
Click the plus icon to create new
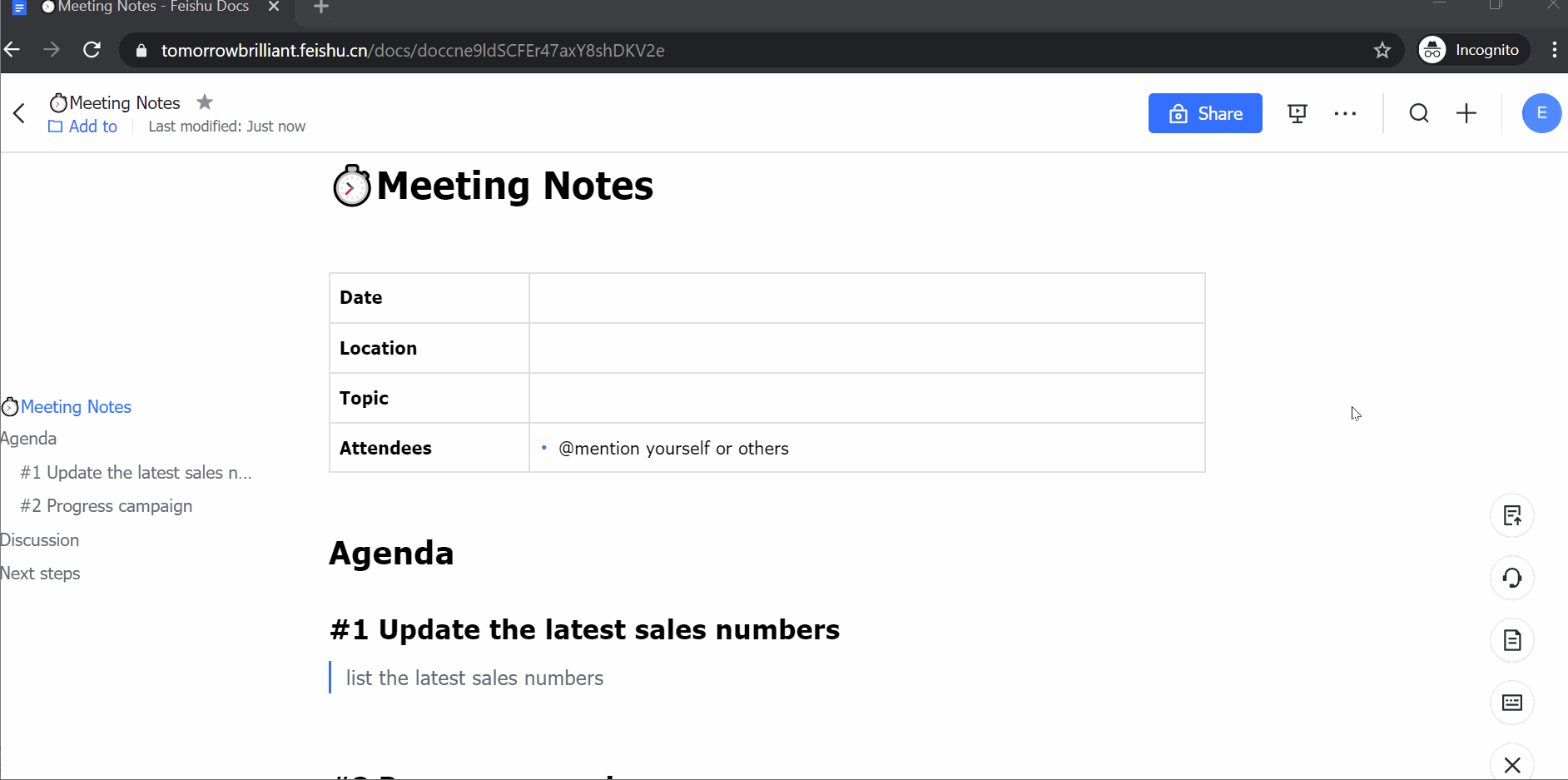point(1466,113)
